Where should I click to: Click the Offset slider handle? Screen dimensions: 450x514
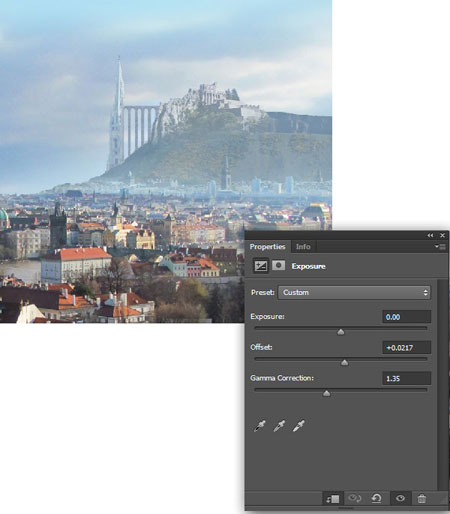point(345,363)
